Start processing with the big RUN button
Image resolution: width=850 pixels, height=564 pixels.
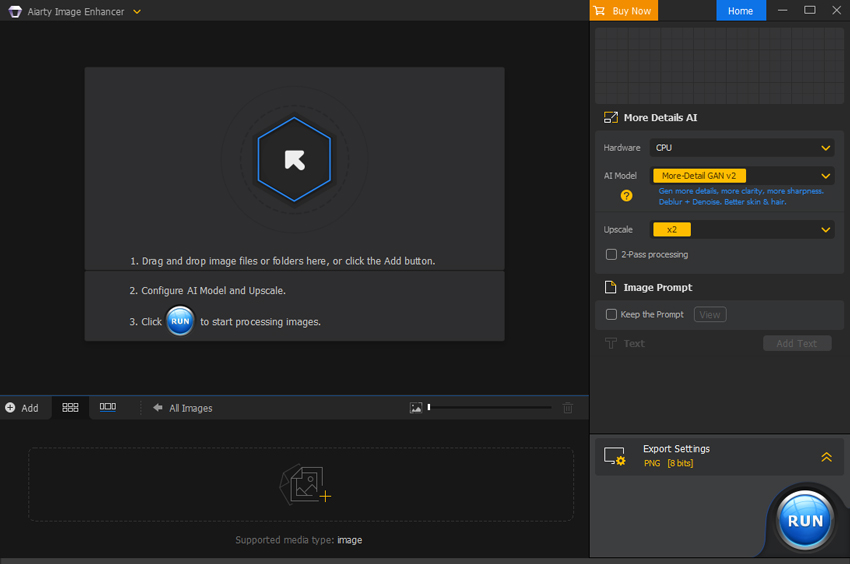804,521
